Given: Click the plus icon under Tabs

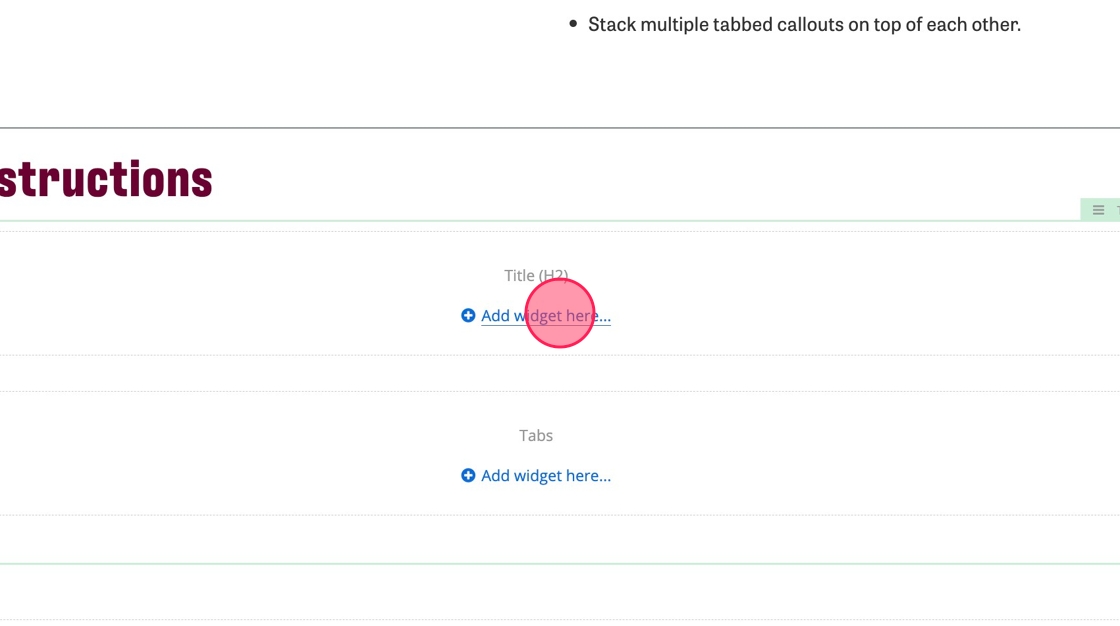Looking at the screenshot, I should (468, 476).
